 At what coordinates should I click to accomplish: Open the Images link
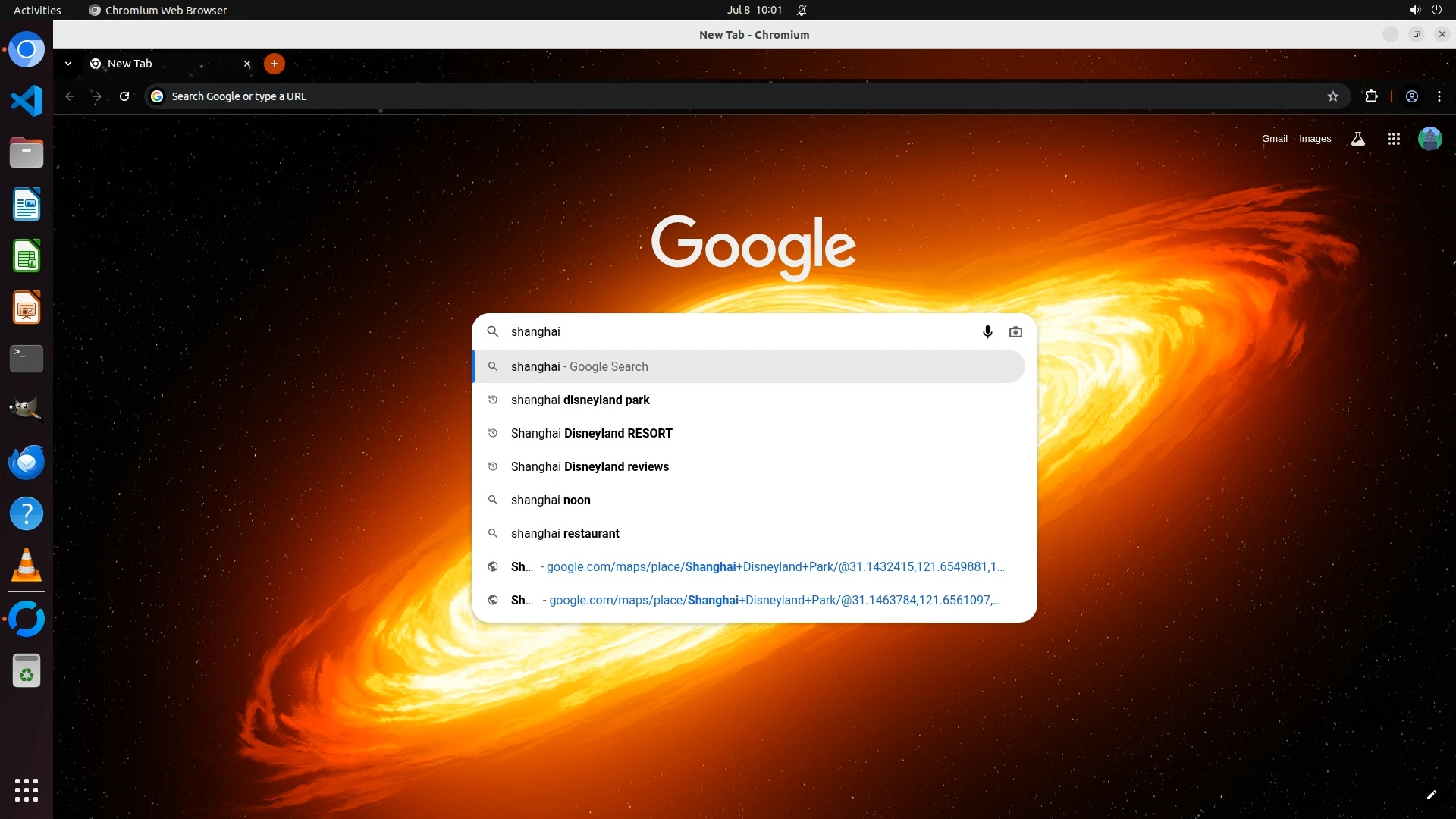tap(1314, 139)
